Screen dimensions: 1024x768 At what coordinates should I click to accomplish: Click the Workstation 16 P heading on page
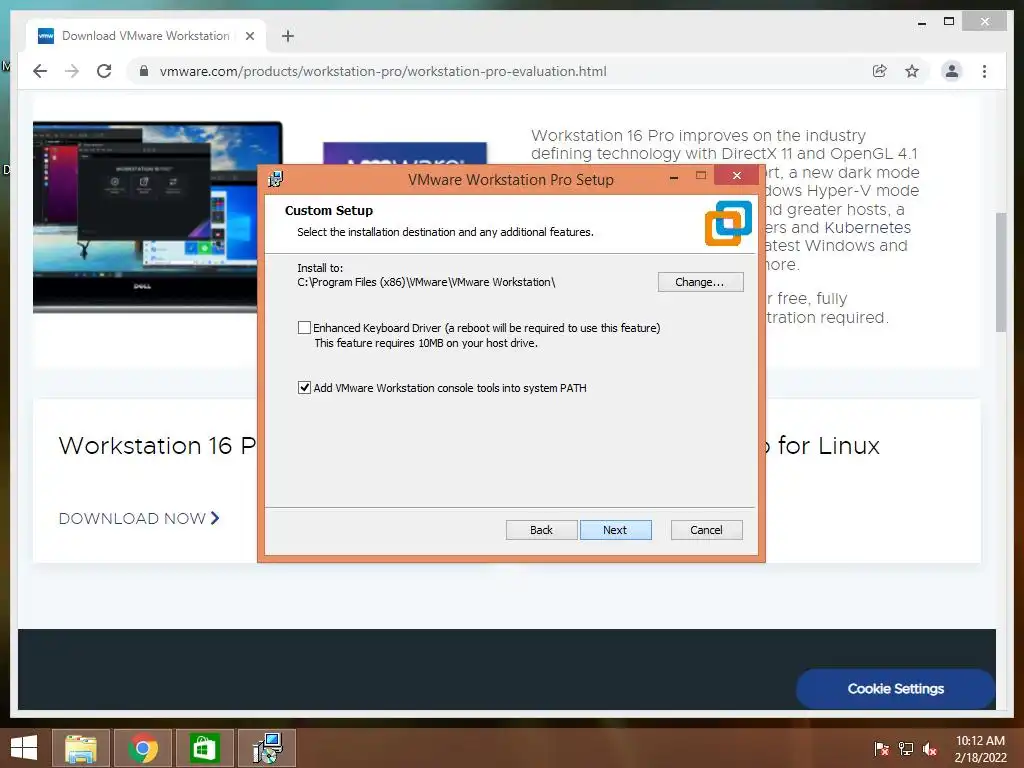pyautogui.click(x=157, y=445)
